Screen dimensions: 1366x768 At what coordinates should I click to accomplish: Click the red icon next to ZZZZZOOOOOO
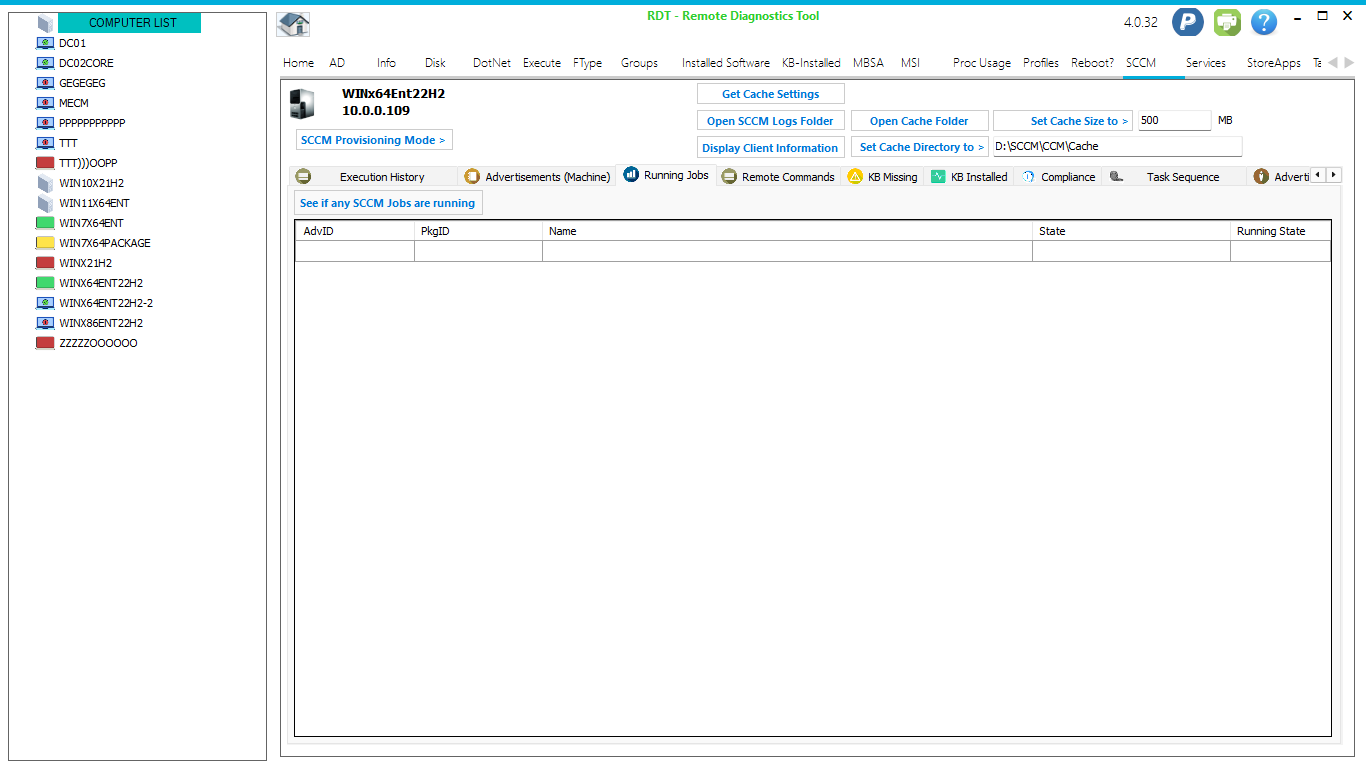tap(45, 343)
